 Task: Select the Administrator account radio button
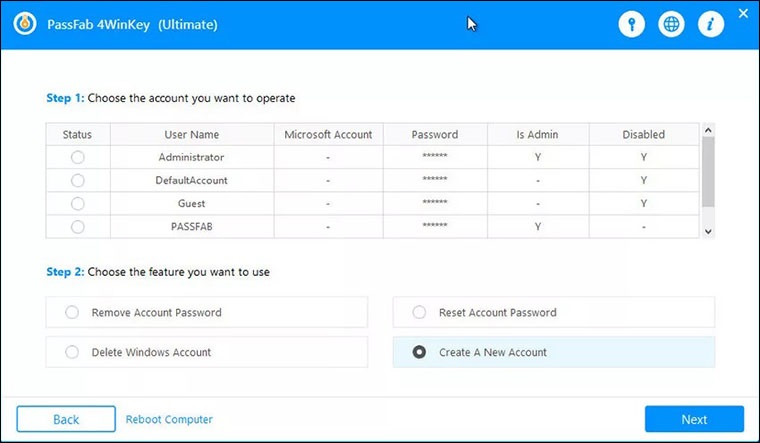[78, 157]
